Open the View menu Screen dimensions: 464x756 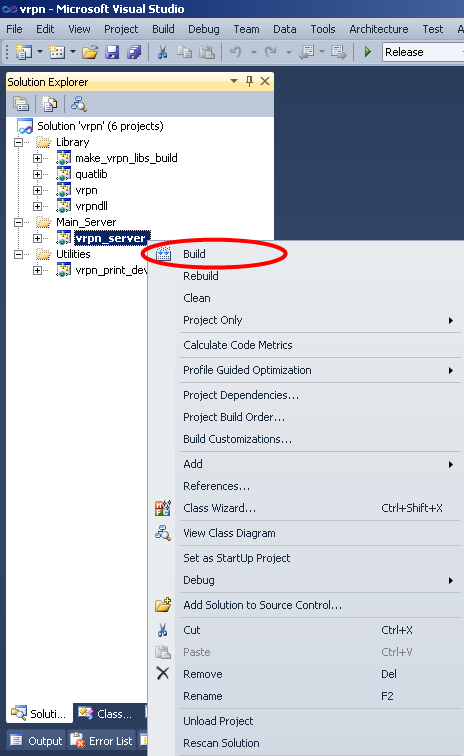(79, 29)
